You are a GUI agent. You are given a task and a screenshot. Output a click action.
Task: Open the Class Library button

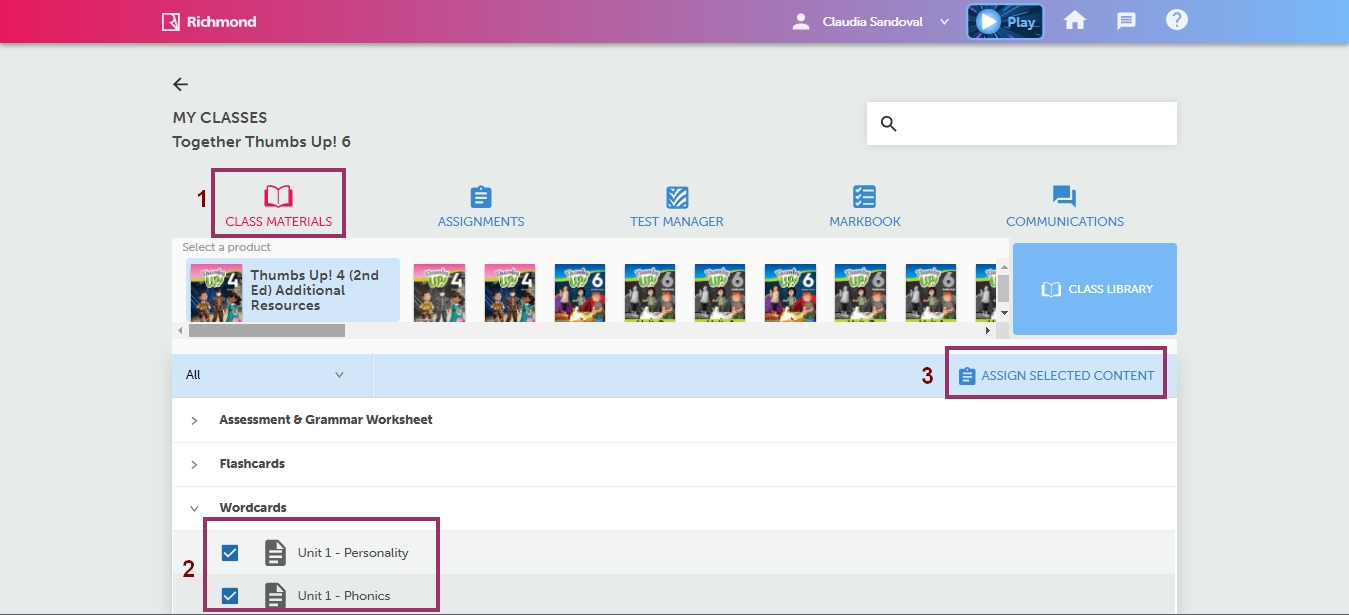coord(1095,289)
